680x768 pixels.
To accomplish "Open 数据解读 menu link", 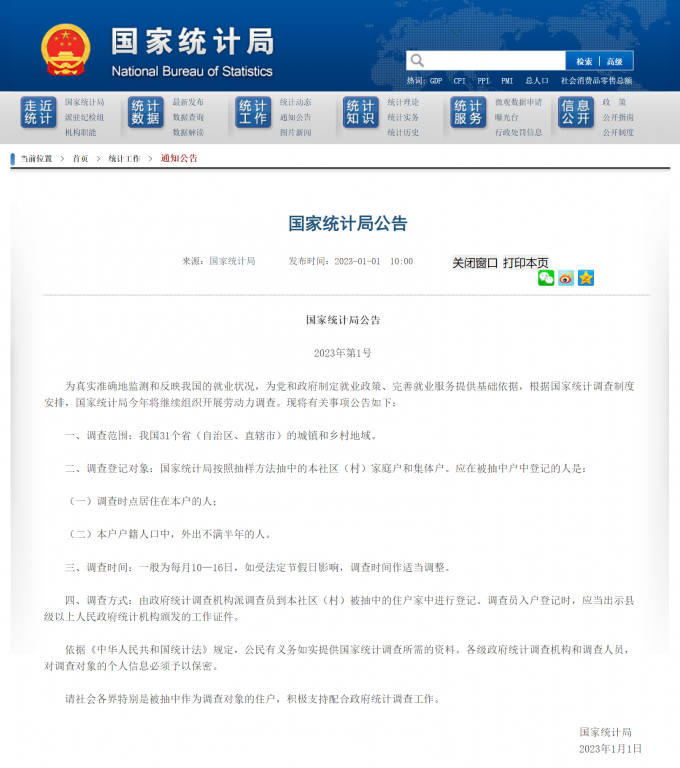I will (x=188, y=133).
